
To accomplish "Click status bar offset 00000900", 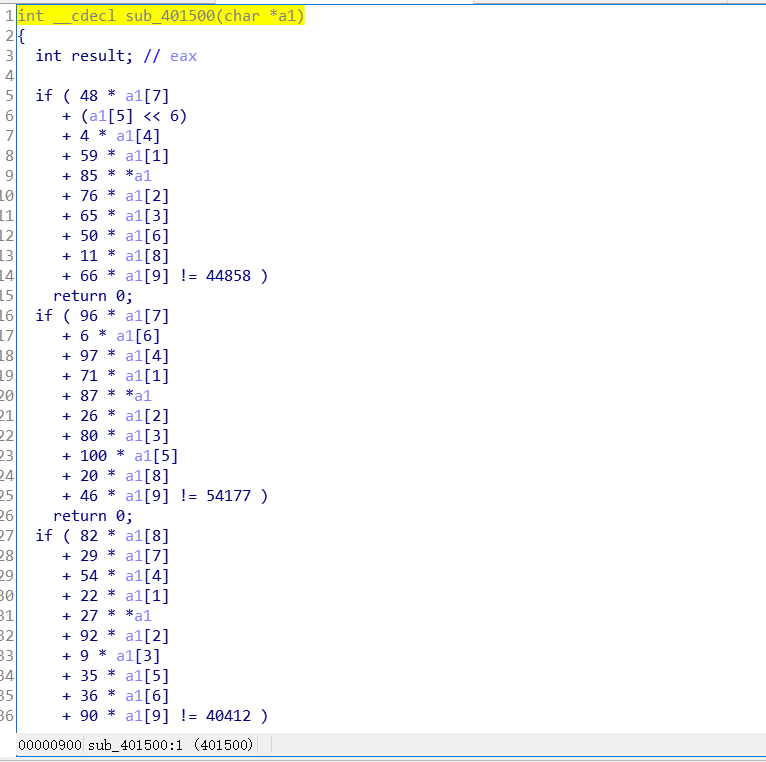I will tap(50, 745).
